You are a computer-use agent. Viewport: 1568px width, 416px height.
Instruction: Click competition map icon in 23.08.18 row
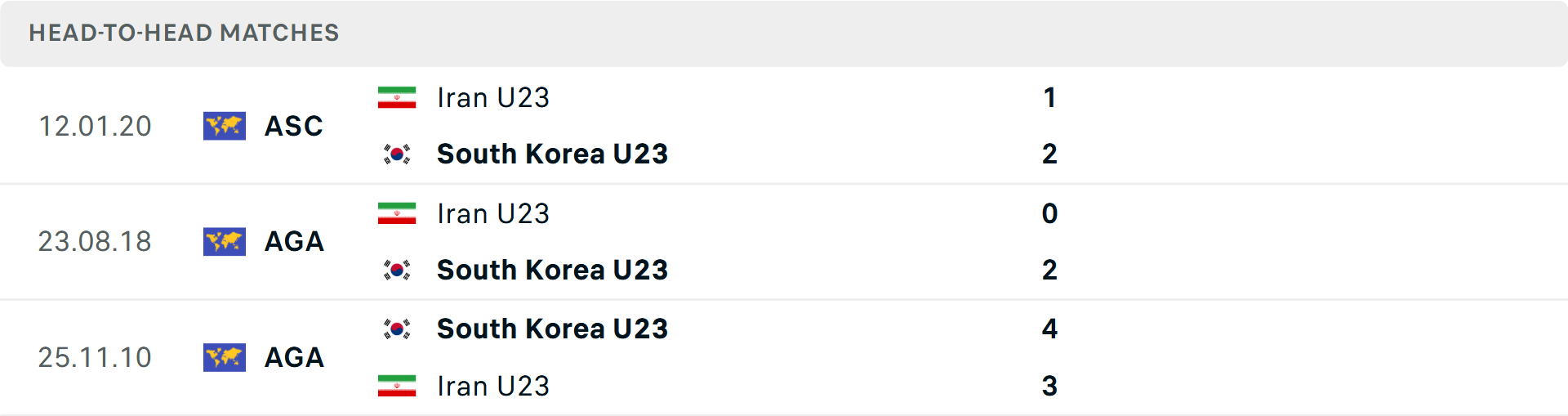[225, 242]
